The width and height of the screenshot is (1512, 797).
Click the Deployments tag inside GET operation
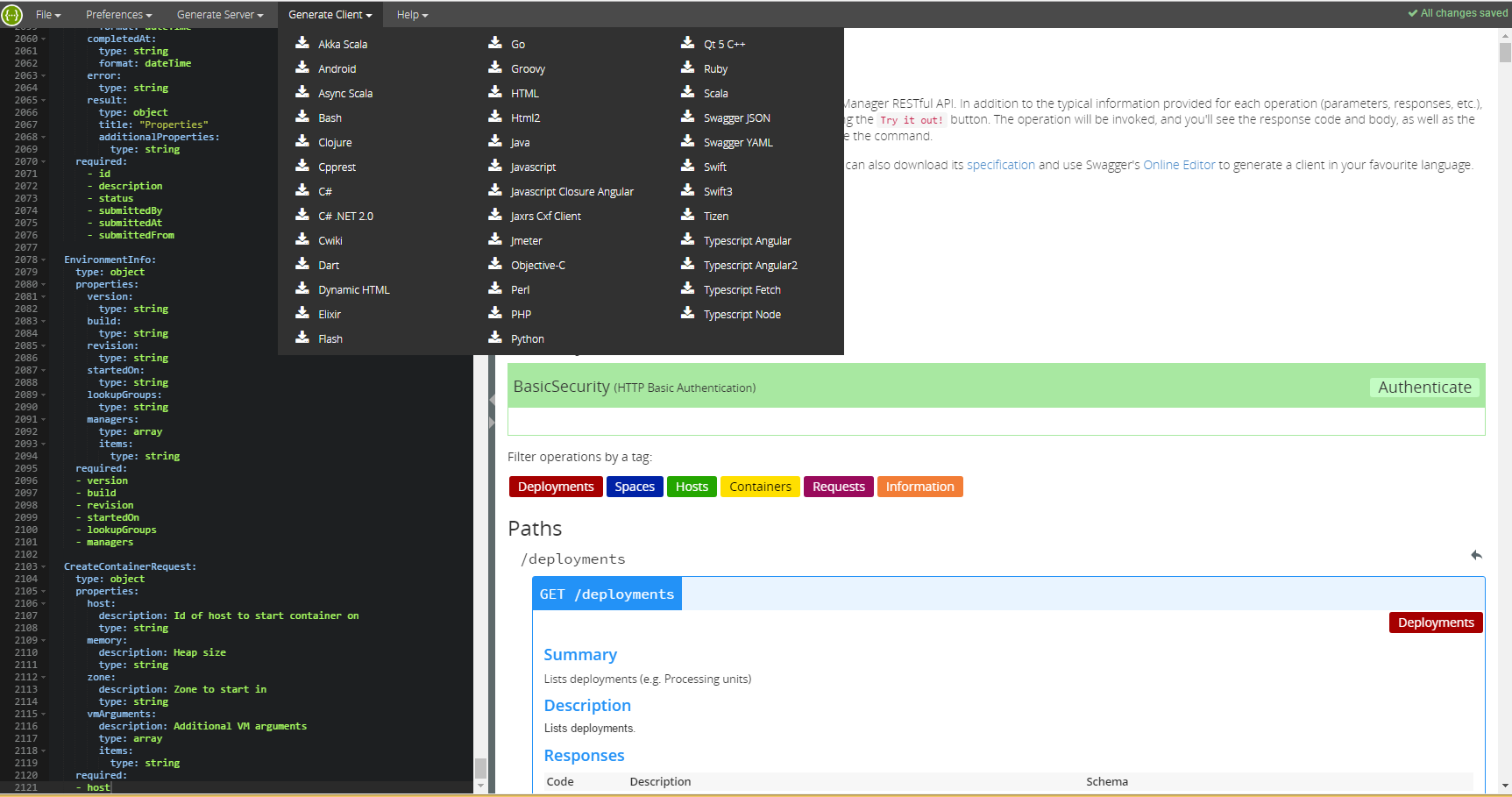pyautogui.click(x=1436, y=623)
